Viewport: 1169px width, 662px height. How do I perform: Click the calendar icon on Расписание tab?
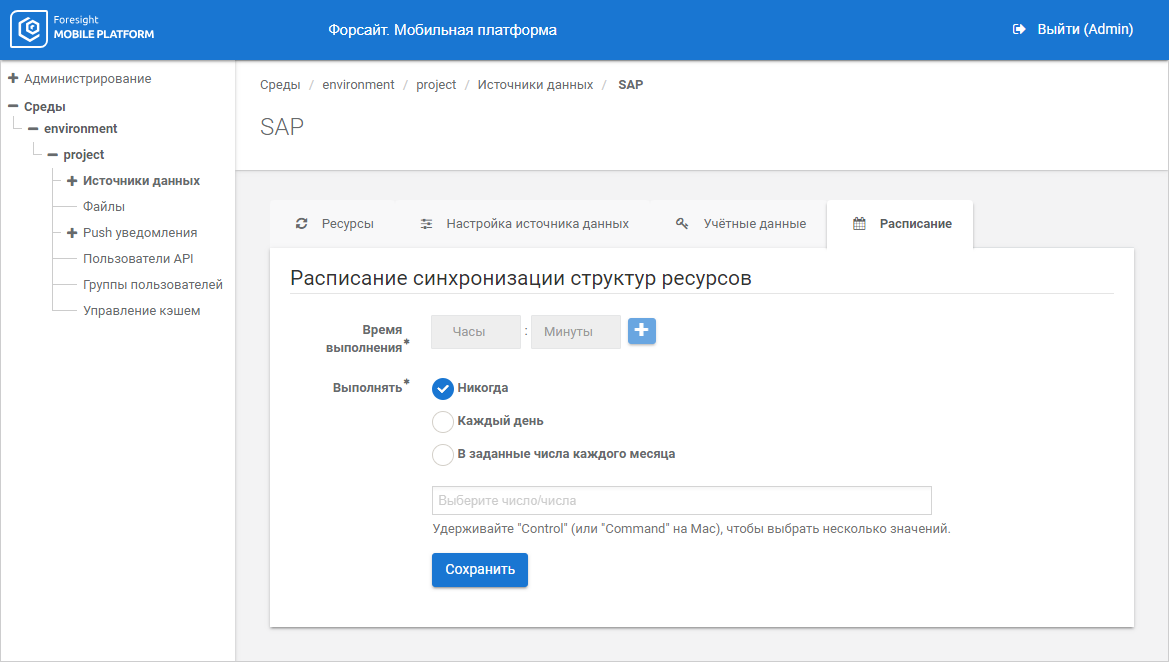(859, 224)
